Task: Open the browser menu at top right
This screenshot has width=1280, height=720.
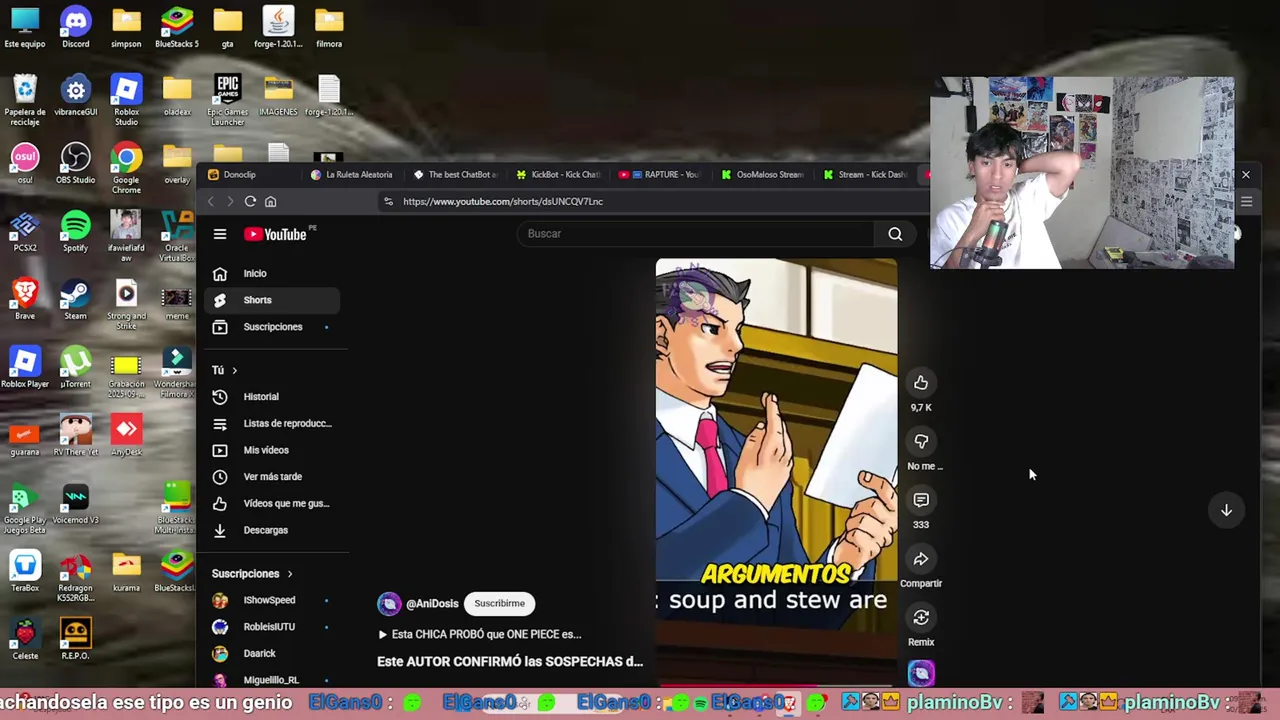Action: 1246,201
